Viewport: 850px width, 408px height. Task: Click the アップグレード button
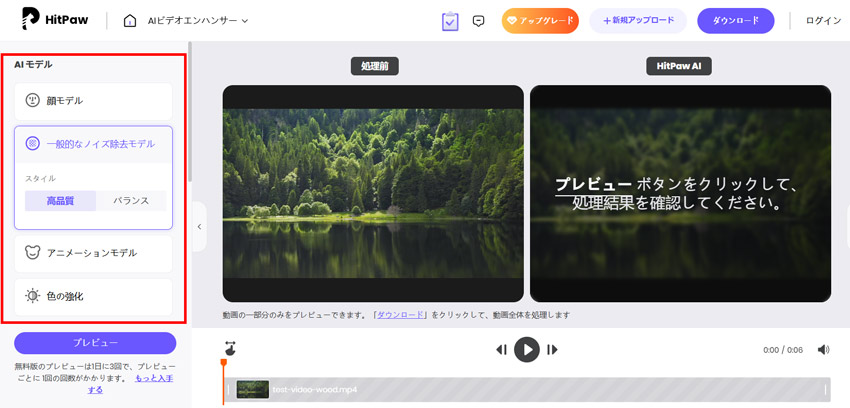click(540, 21)
